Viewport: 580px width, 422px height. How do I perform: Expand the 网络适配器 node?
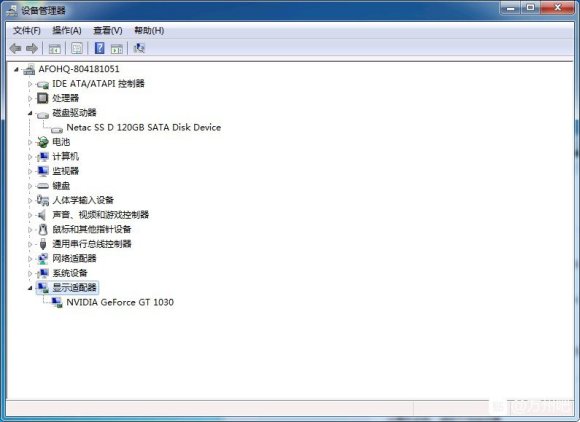coord(30,259)
